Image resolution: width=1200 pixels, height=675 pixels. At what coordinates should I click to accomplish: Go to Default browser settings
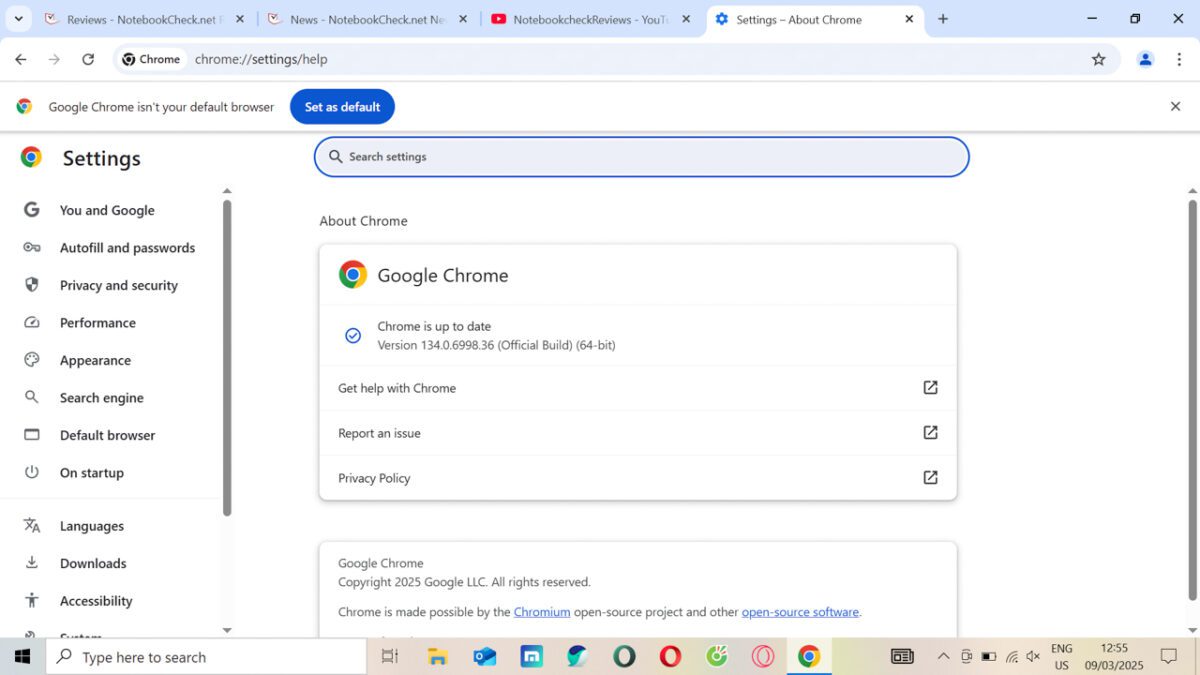[x=108, y=435]
